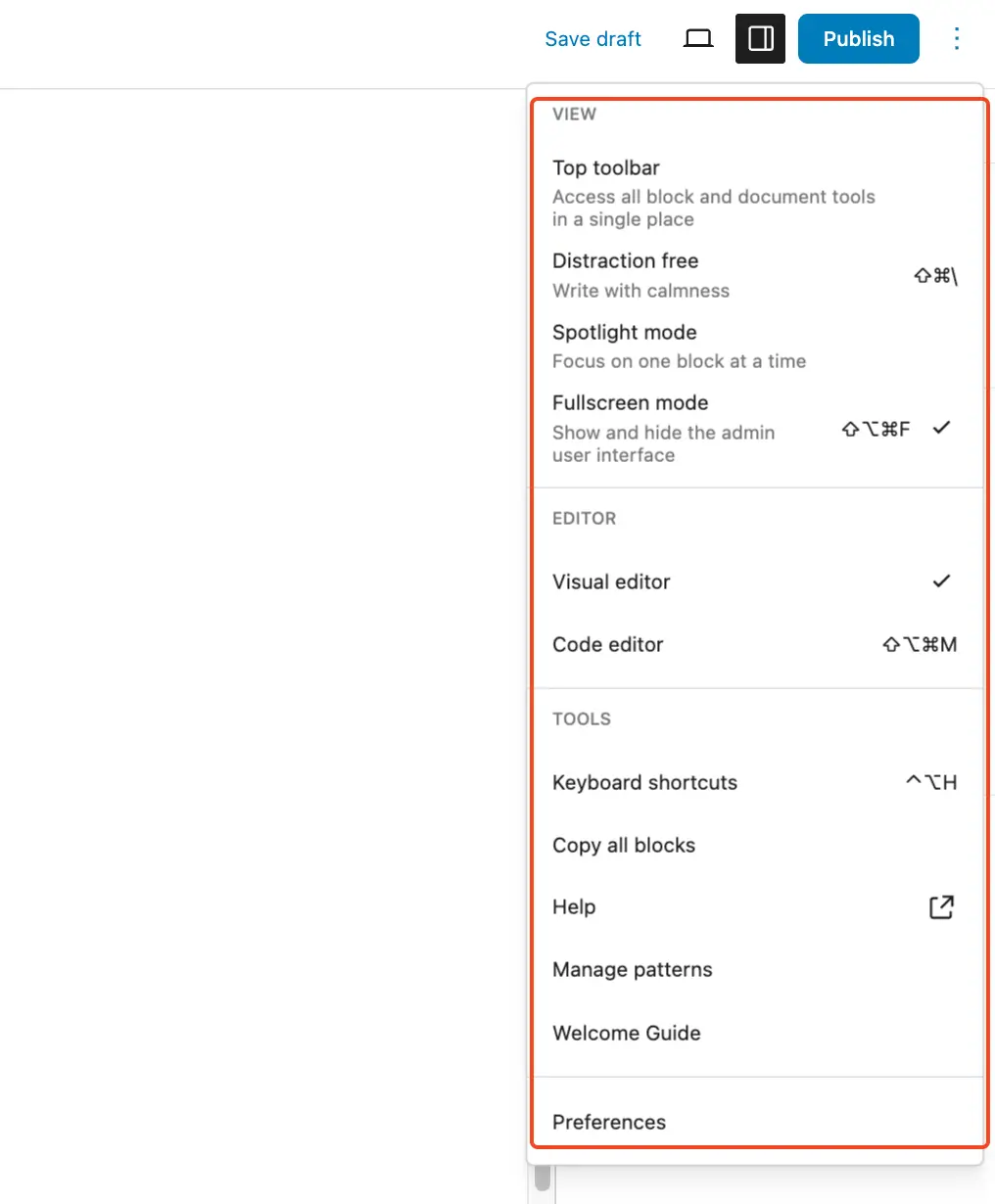Launch the Welcome Guide
This screenshot has height=1204, width=995.
626,1033
